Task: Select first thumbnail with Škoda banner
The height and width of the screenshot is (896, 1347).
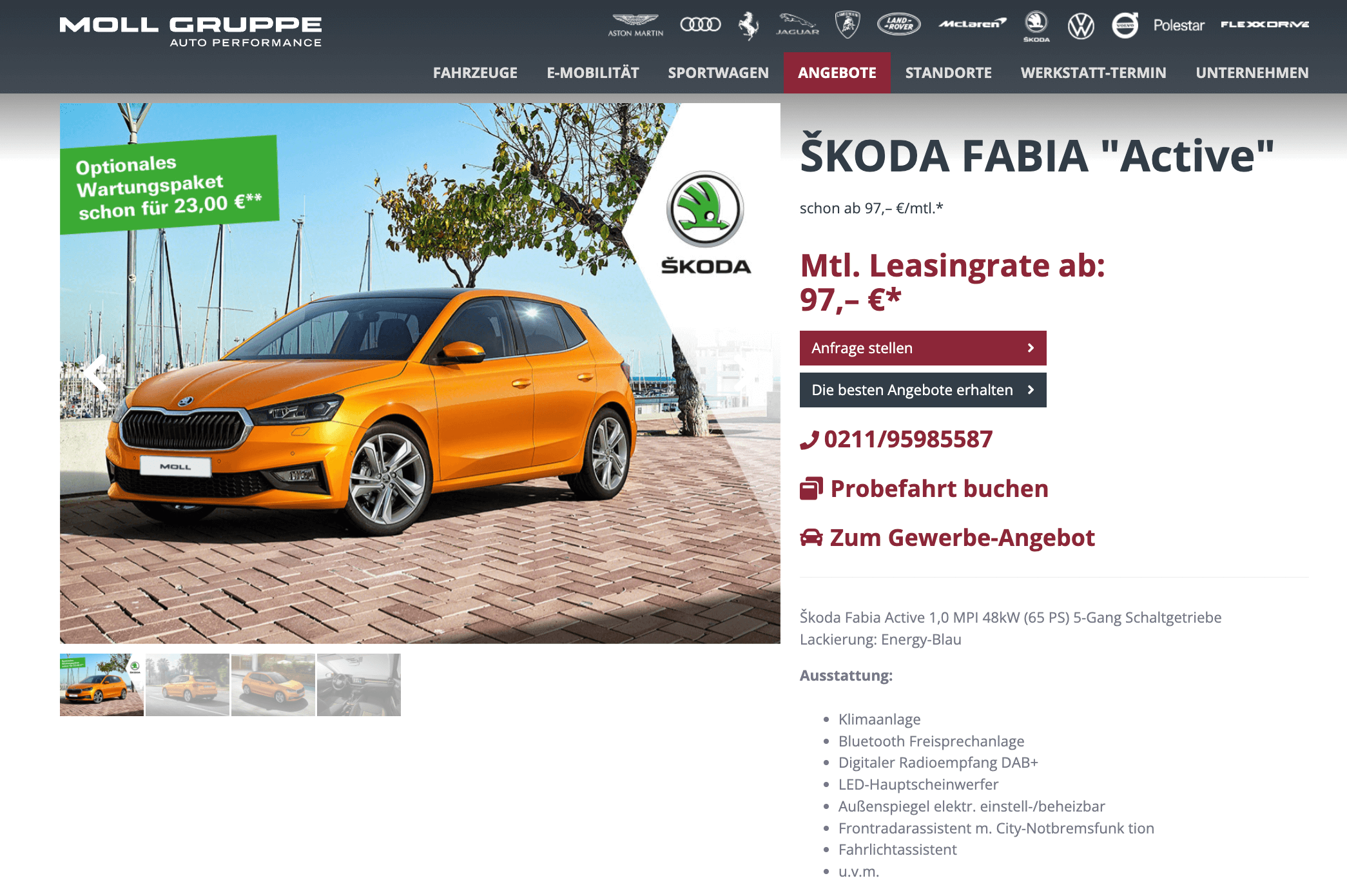Action: (x=102, y=685)
